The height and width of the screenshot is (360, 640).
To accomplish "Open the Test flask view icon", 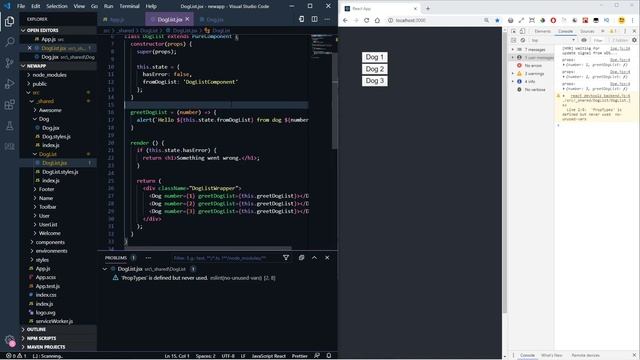I will 9,126.
